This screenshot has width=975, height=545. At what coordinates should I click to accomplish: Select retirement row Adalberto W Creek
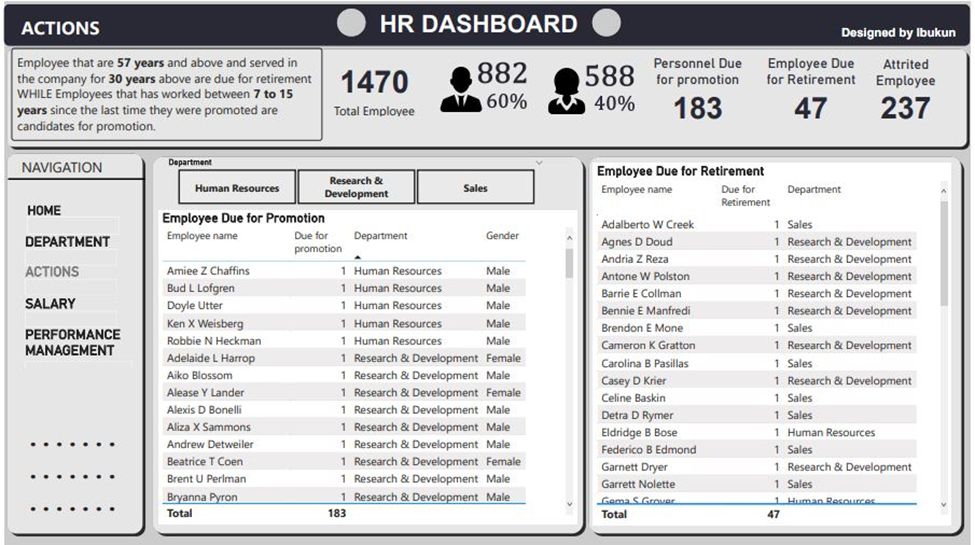(x=757, y=224)
